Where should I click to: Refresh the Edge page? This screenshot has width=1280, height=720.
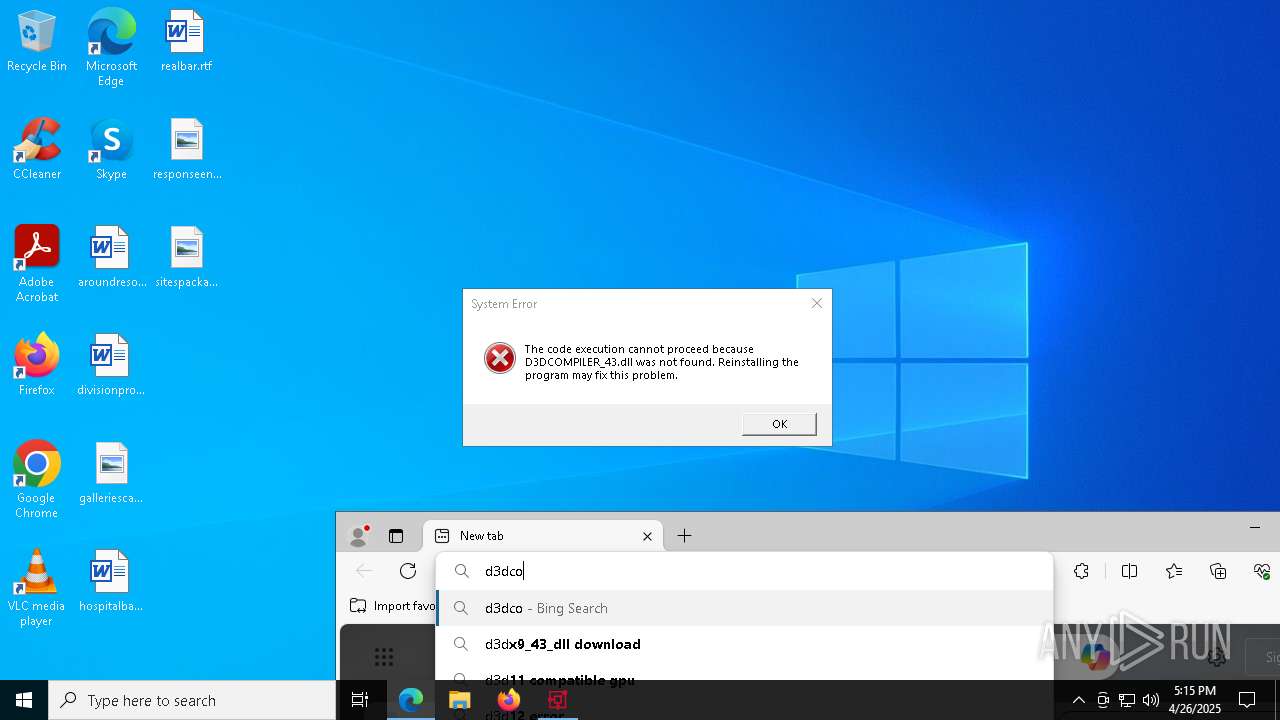[408, 571]
